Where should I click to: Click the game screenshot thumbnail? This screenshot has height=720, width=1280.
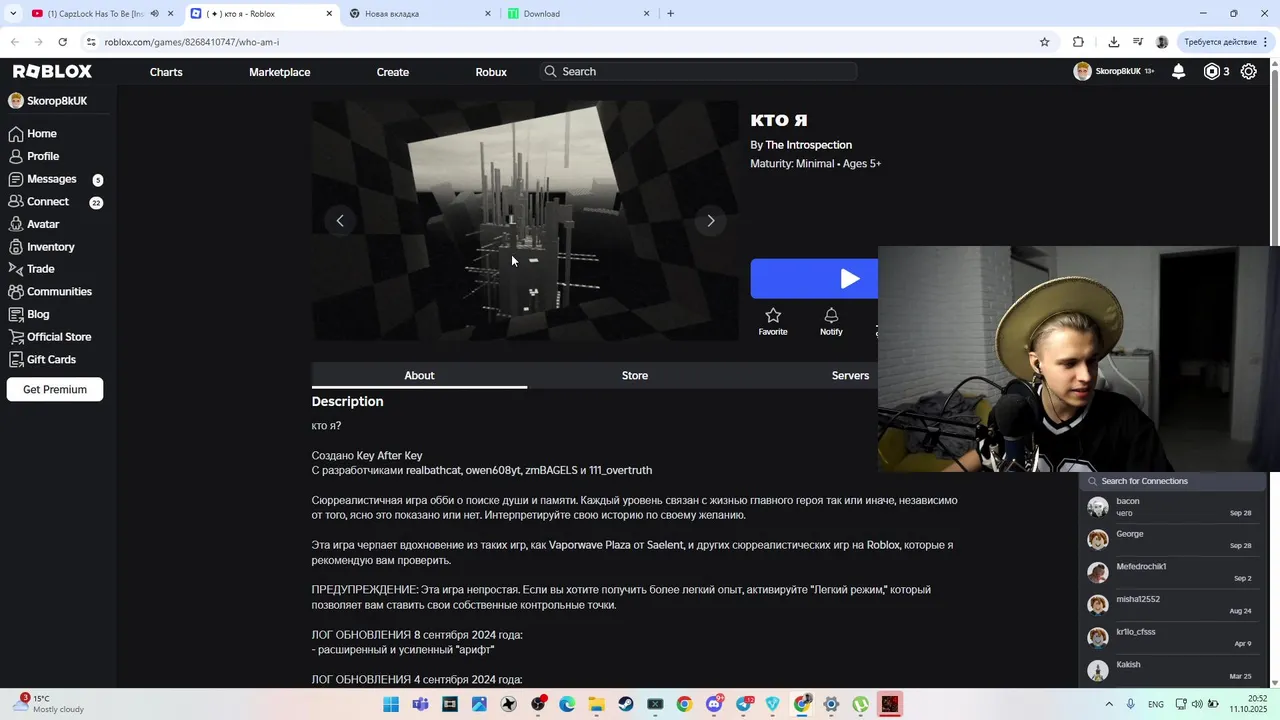pyautogui.click(x=525, y=221)
